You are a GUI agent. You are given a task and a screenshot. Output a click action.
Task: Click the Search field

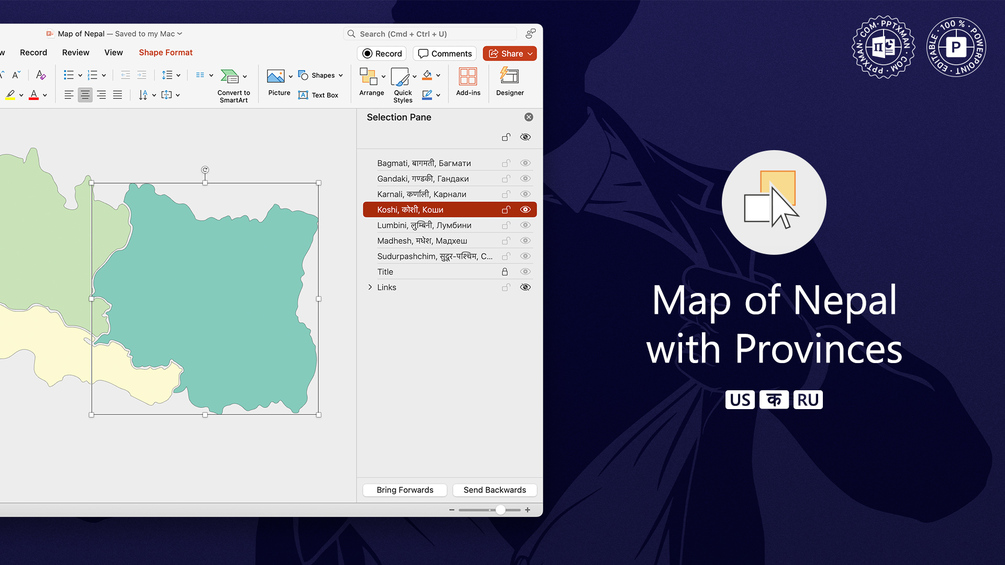click(x=431, y=33)
